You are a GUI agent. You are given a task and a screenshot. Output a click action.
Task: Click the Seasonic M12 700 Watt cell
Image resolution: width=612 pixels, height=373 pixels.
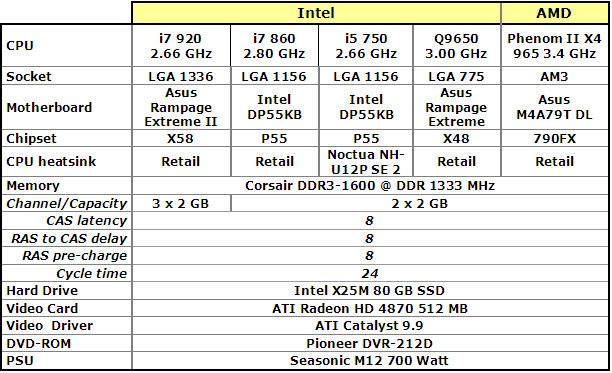(370, 361)
